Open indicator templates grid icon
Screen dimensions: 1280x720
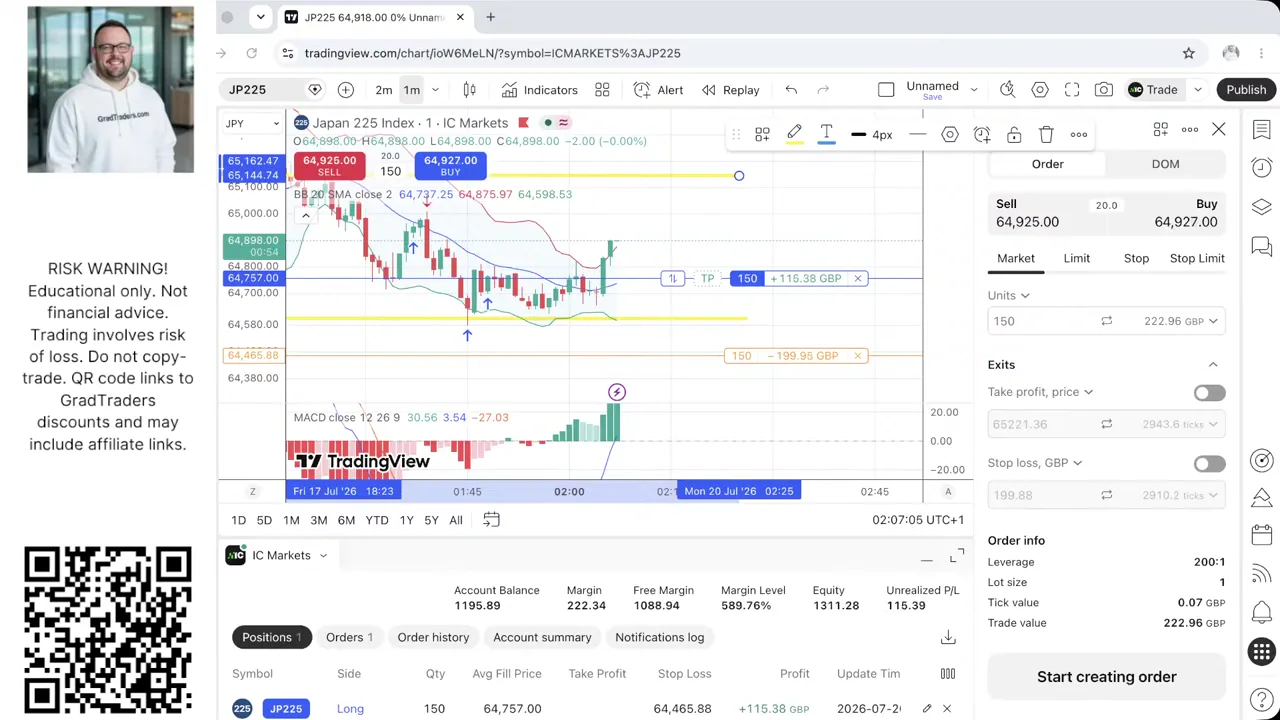point(602,90)
